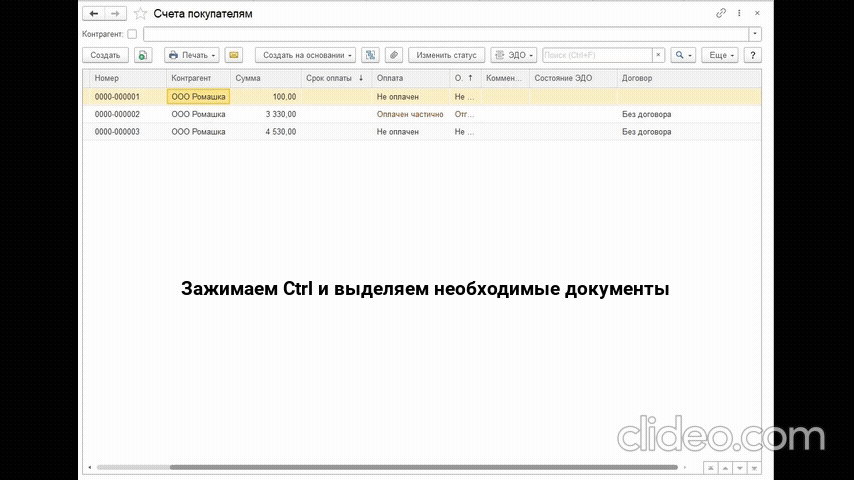
Task: Click the Договор column header
Action: coord(689,78)
